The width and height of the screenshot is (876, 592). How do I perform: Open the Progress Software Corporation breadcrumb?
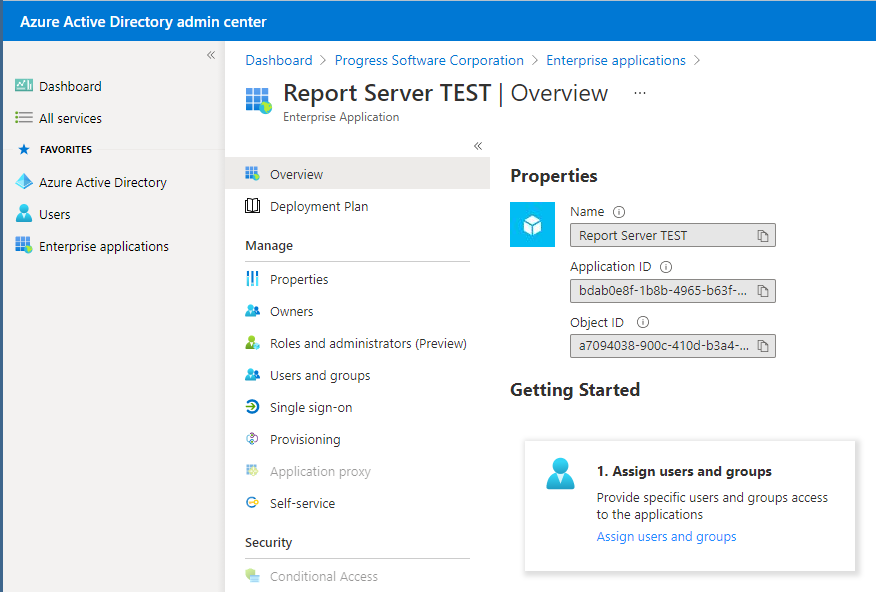[x=429, y=60]
